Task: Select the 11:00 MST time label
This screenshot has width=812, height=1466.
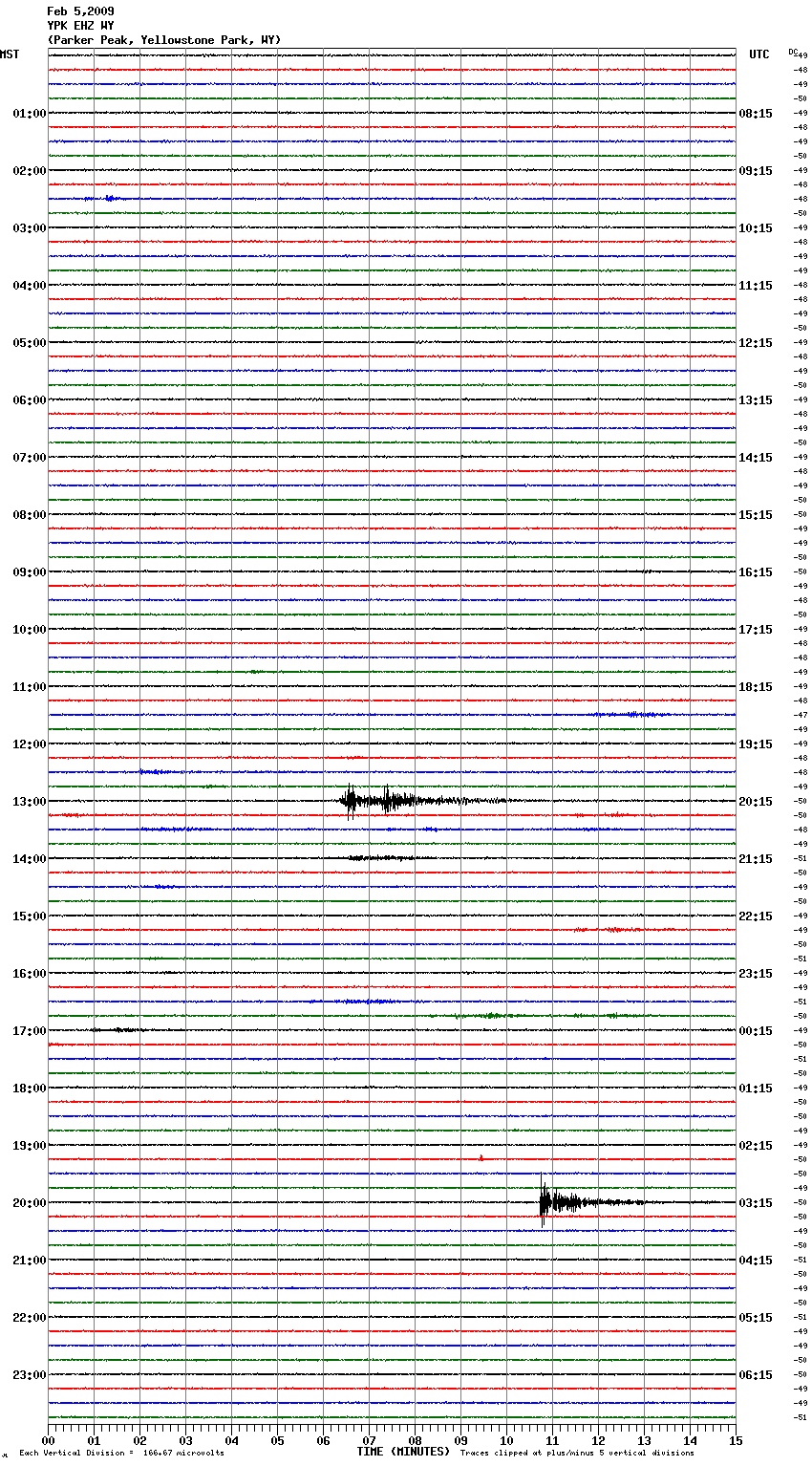Action: coord(30,687)
